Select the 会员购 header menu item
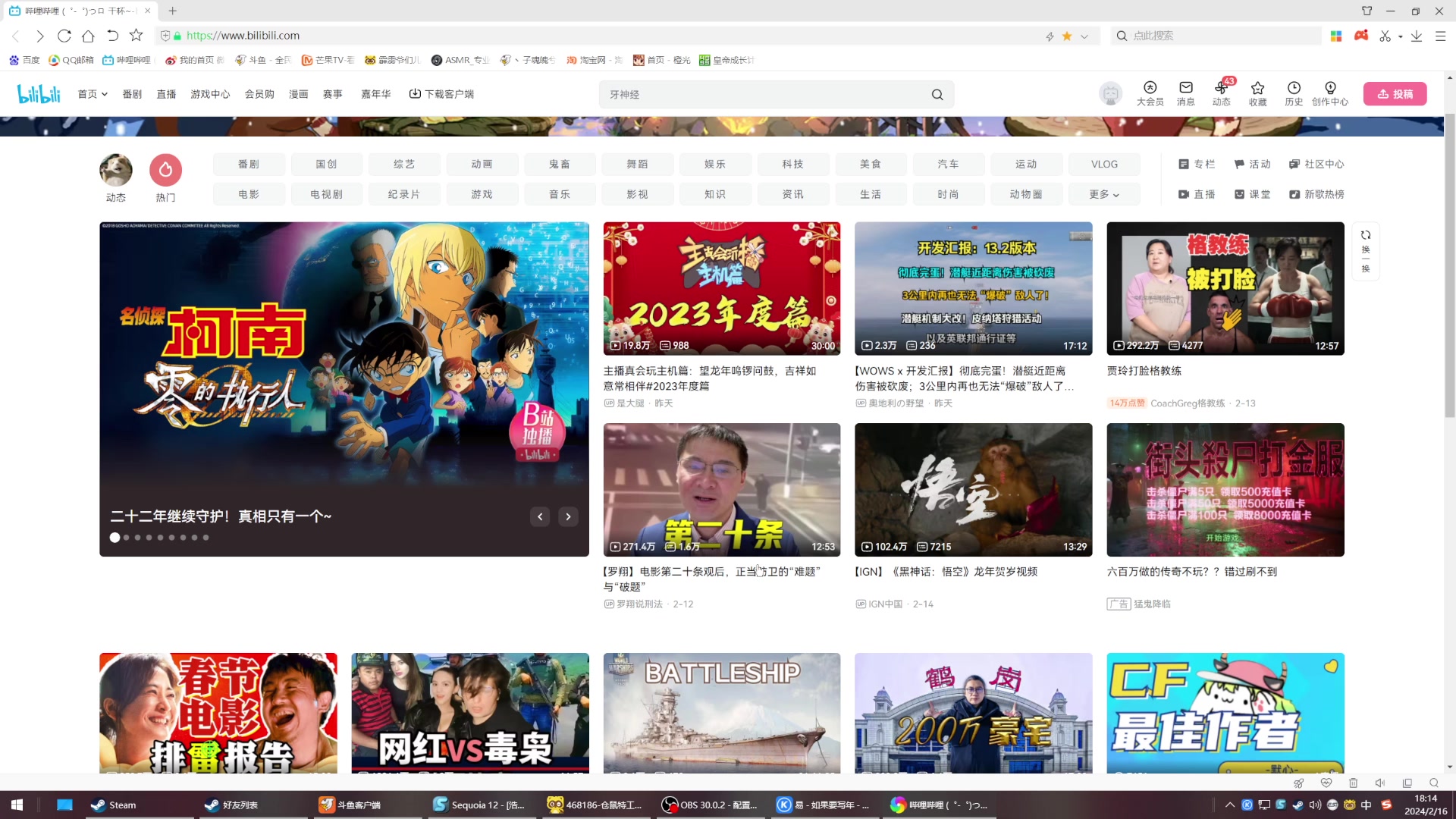 [x=259, y=94]
